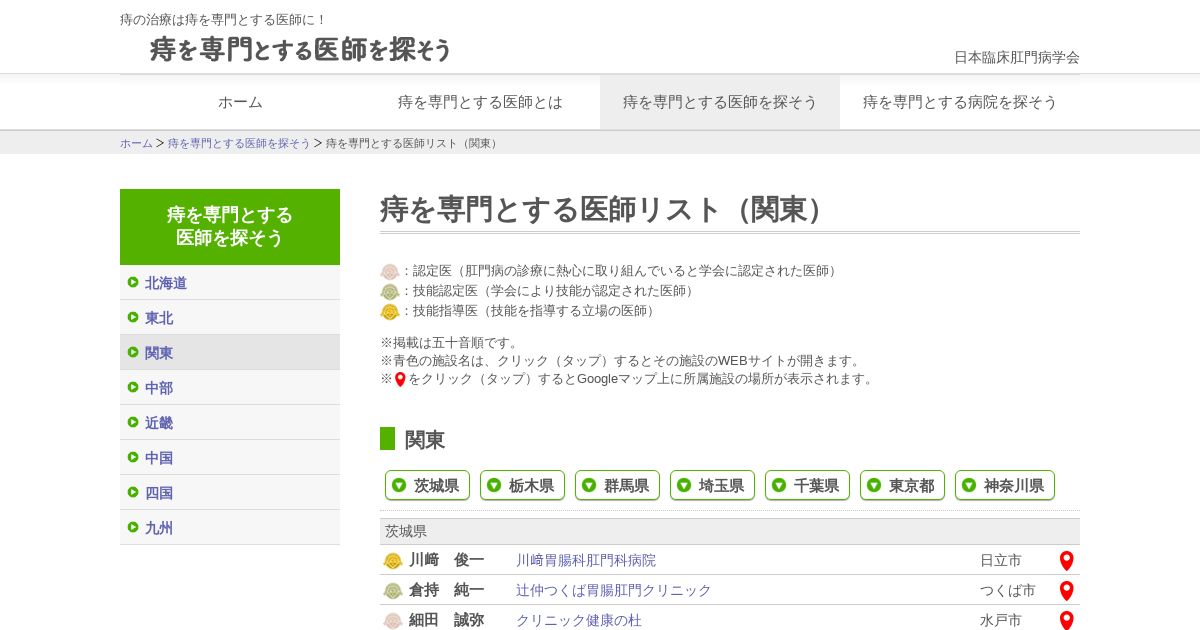Viewport: 1200px width, 630px height.
Task: Click the doctor name 細田 誠弥
Action: pyautogui.click(x=446, y=620)
